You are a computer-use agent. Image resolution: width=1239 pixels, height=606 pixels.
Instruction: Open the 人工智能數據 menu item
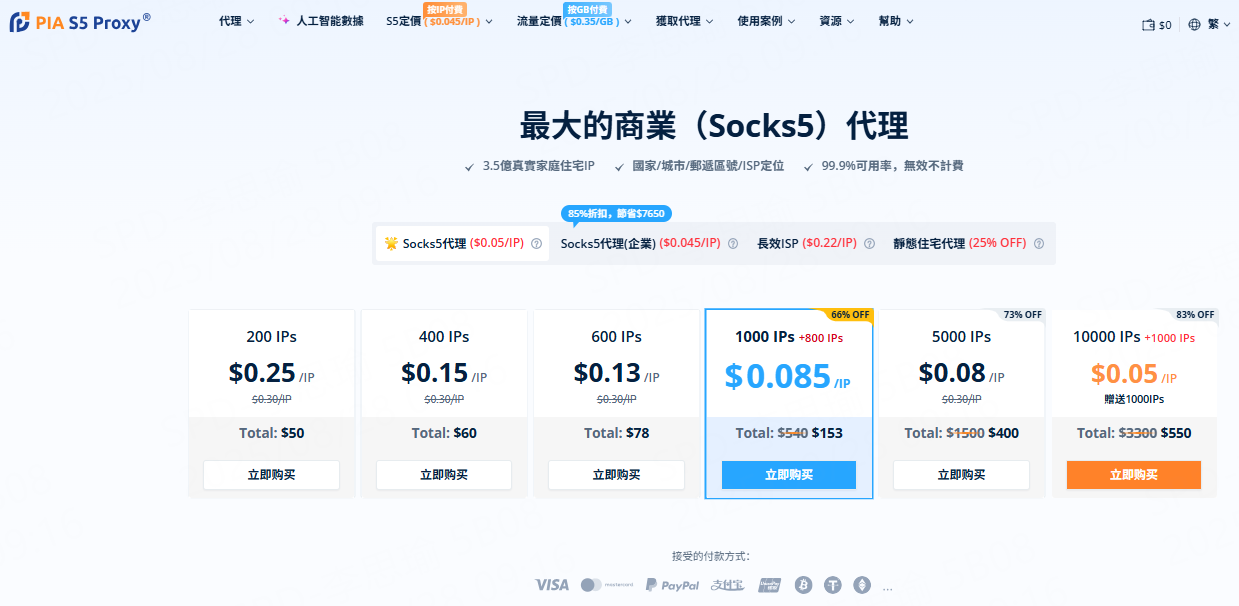[x=321, y=21]
